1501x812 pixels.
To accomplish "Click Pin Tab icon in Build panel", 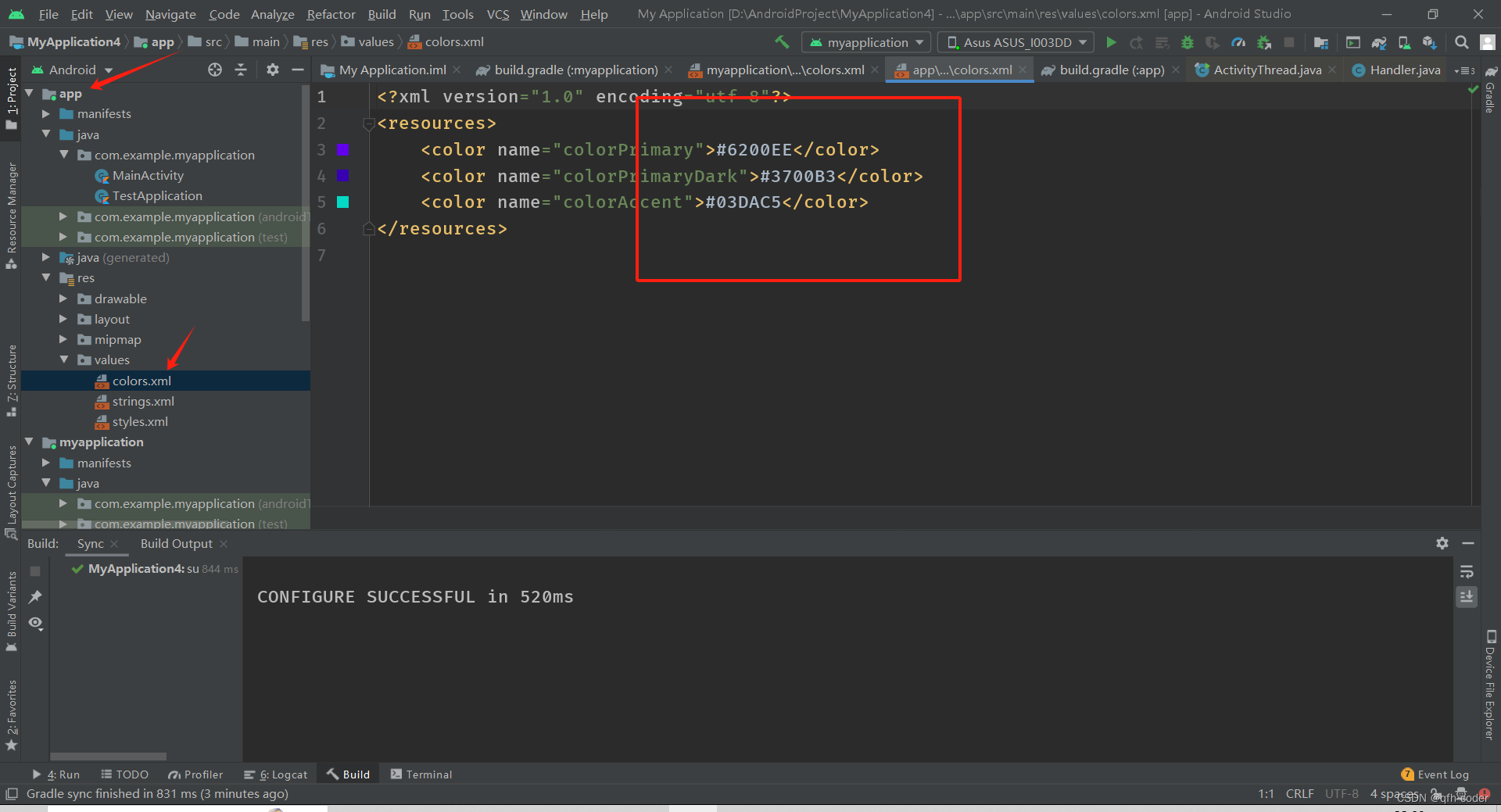I will point(35,597).
